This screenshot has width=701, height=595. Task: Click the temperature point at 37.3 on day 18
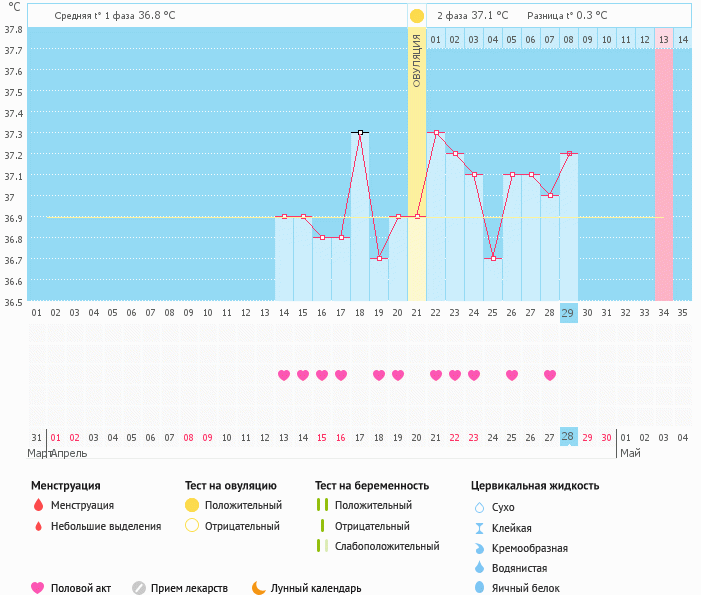[360, 132]
